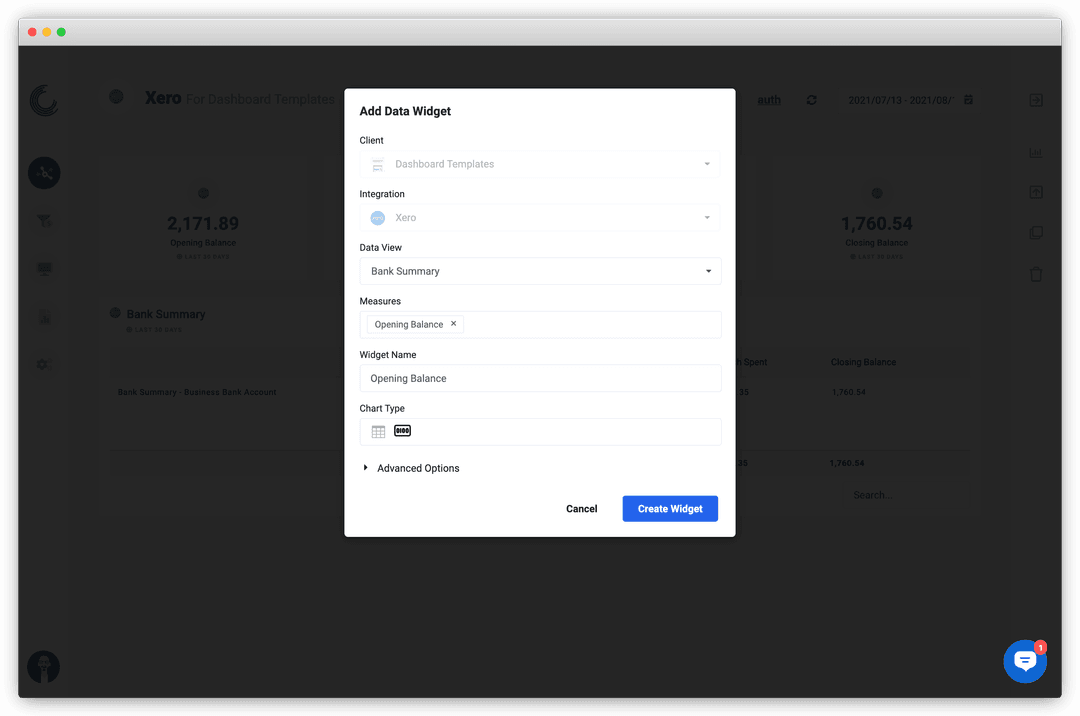Viewport: 1080px width, 716px height.
Task: Open the Data View dropdown Bank Summary
Action: point(540,271)
